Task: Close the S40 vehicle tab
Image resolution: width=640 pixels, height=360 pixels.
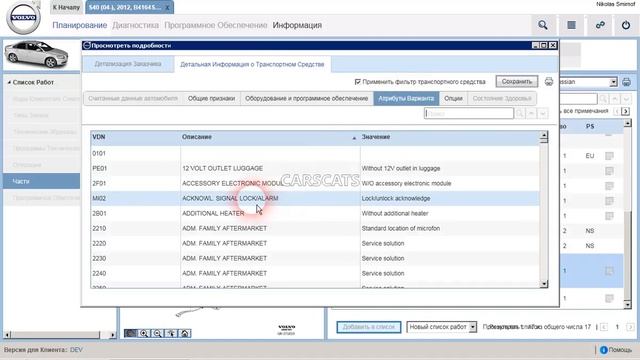Action: [167, 8]
